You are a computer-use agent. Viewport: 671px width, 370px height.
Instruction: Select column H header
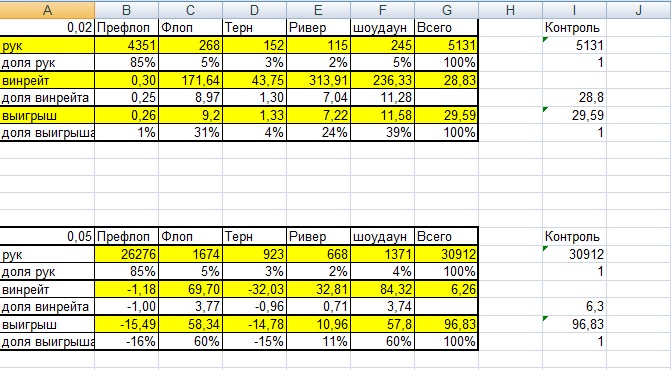tap(510, 9)
